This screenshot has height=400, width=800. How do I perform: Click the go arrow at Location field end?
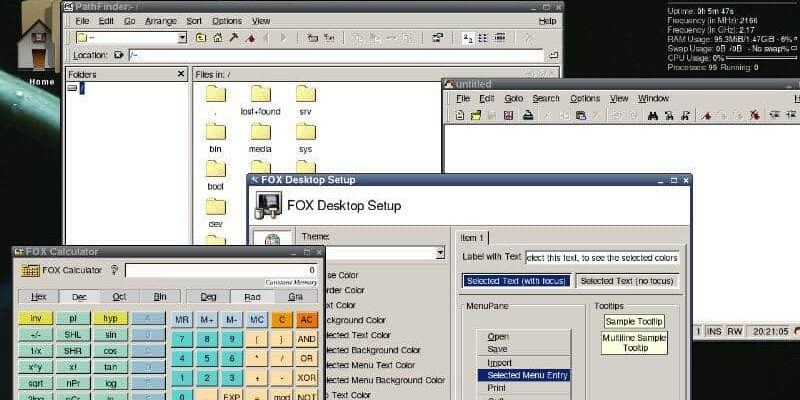click(554, 55)
